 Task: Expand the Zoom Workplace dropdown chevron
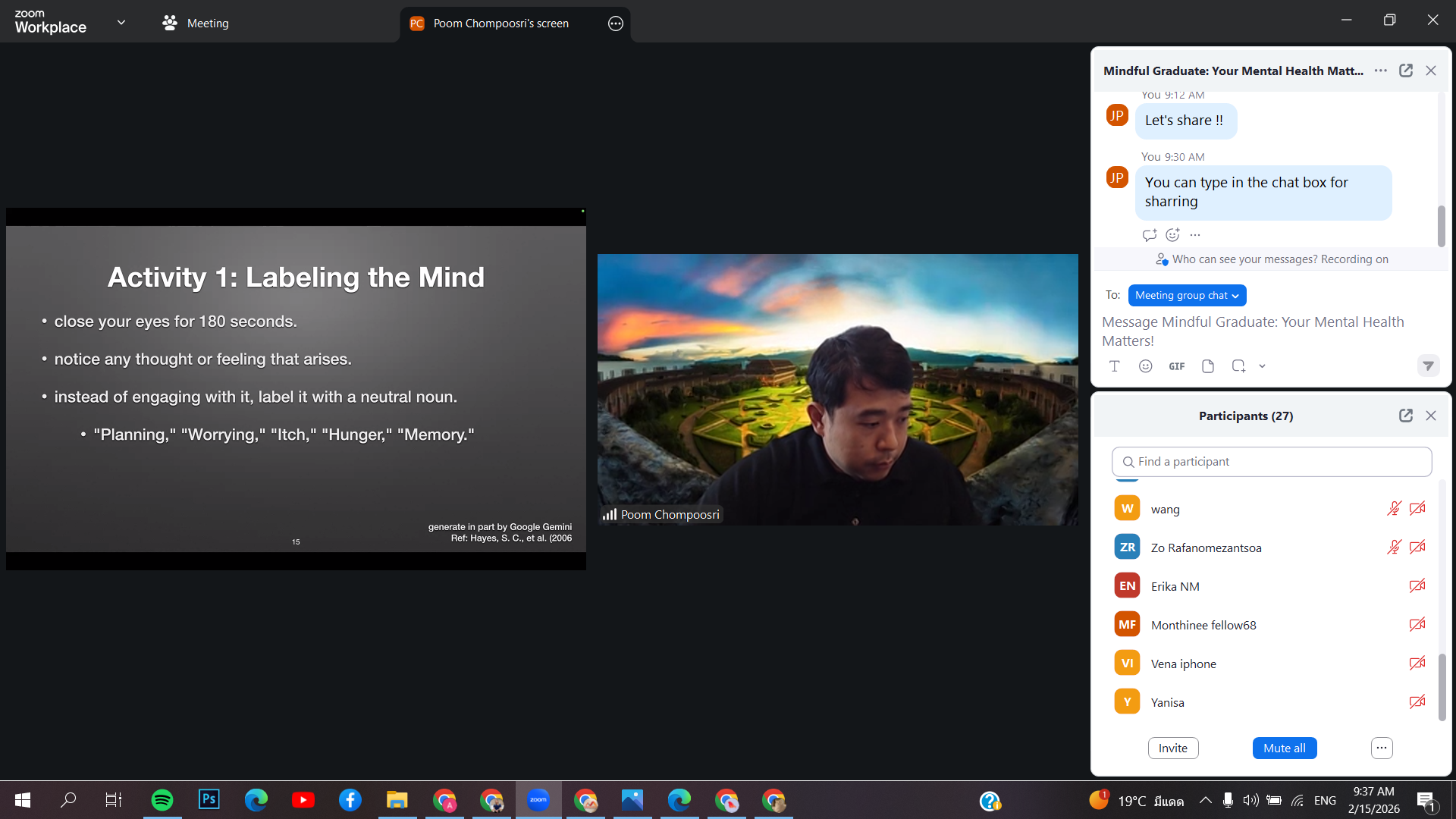click(x=121, y=23)
